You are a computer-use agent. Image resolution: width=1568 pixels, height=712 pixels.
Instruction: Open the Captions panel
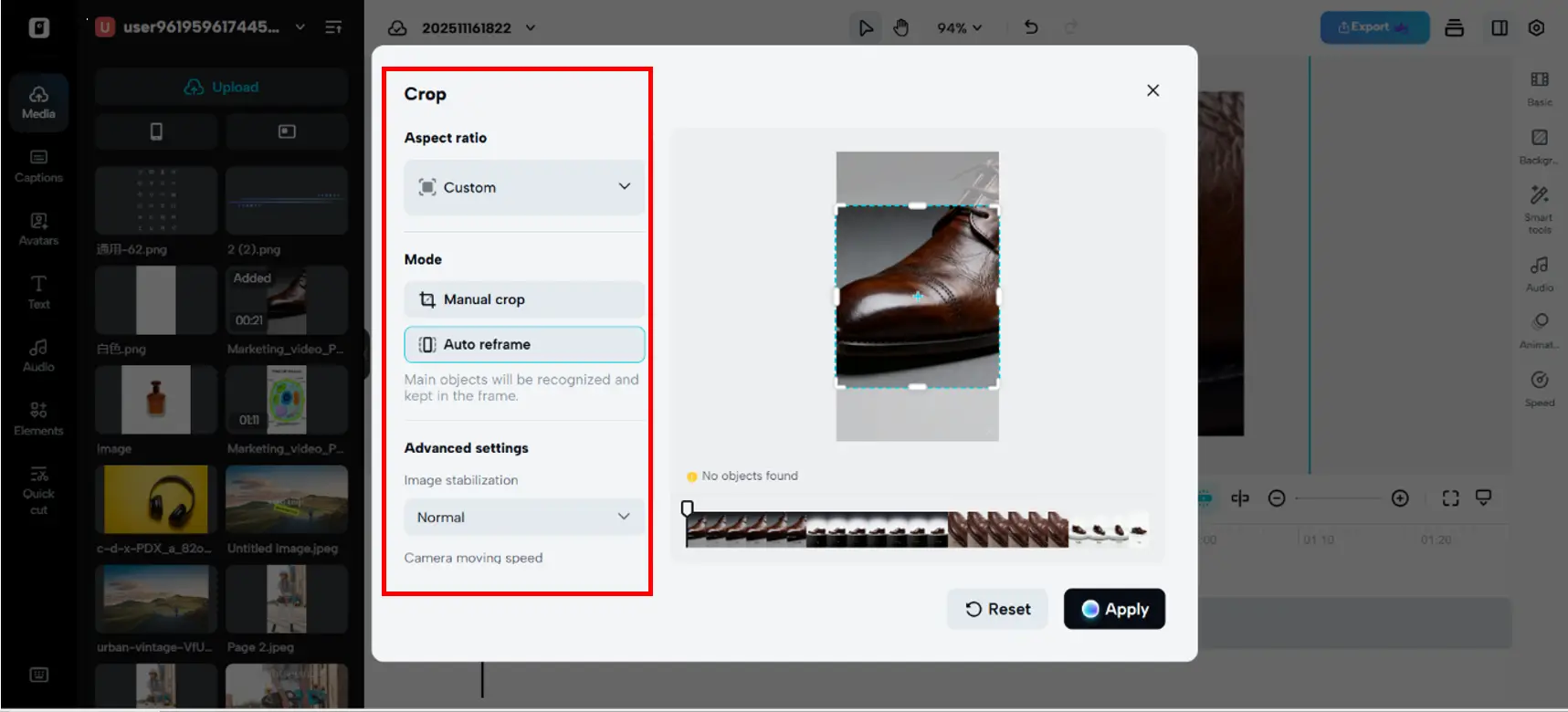[x=38, y=165]
